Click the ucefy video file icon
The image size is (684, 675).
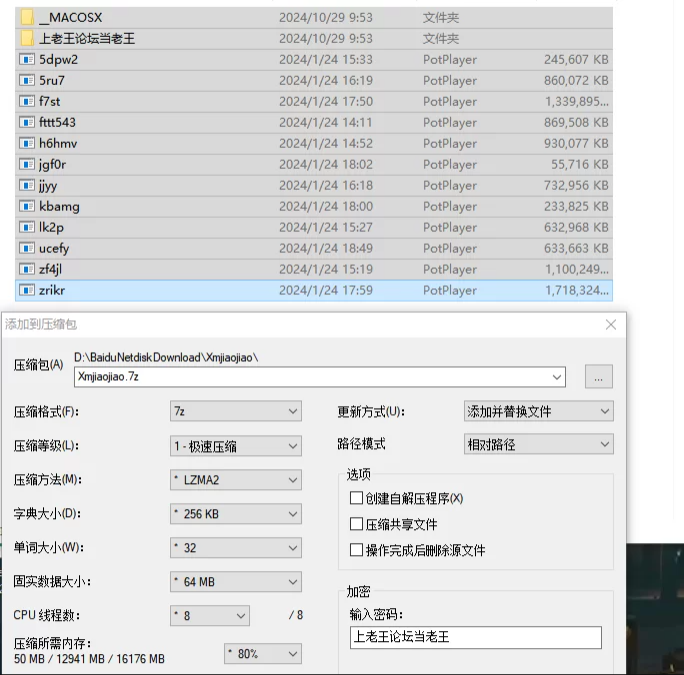[x=27, y=248]
